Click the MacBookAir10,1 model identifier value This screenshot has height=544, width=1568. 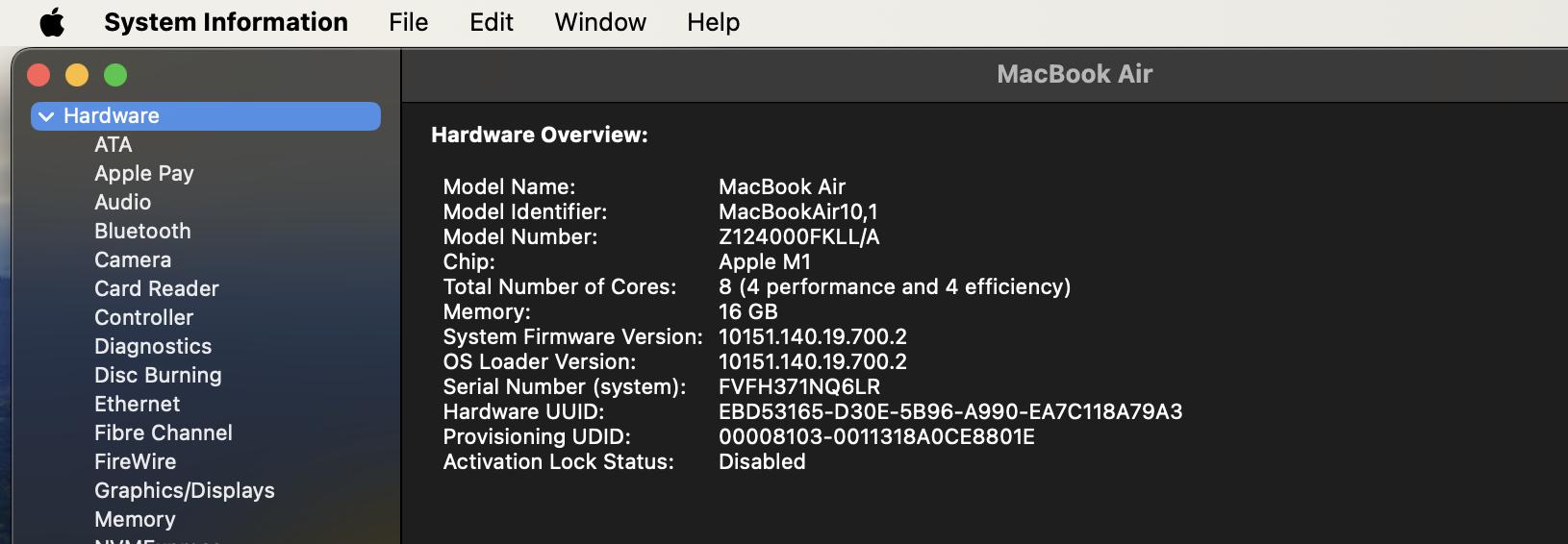coord(798,212)
